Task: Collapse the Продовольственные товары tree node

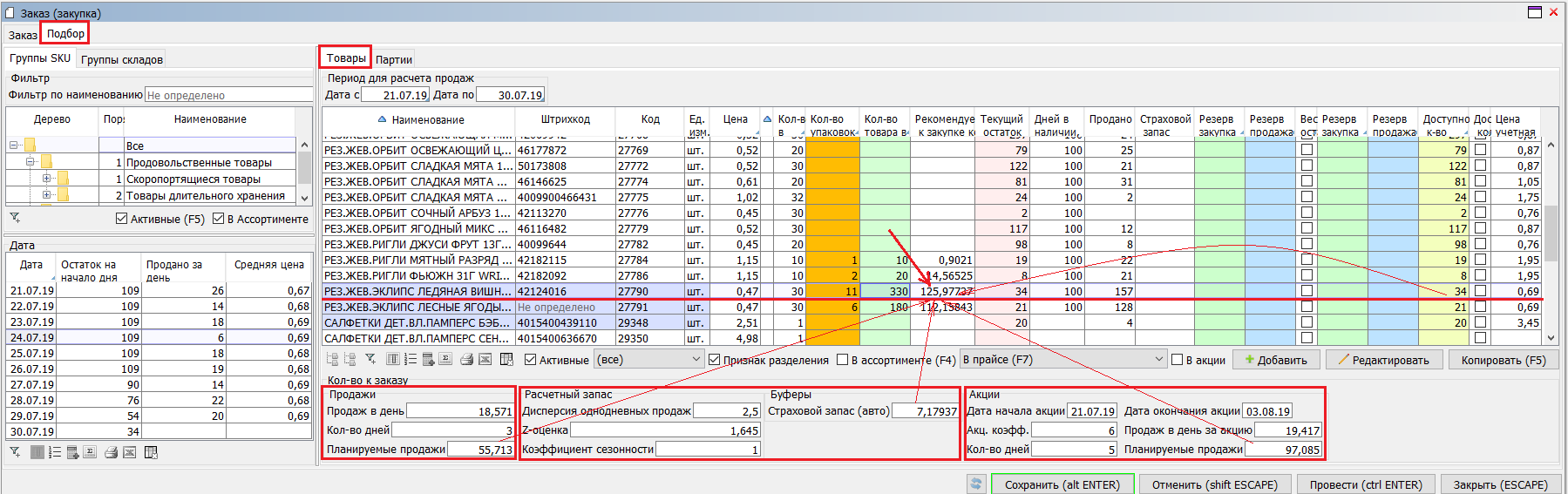Action: point(30,162)
